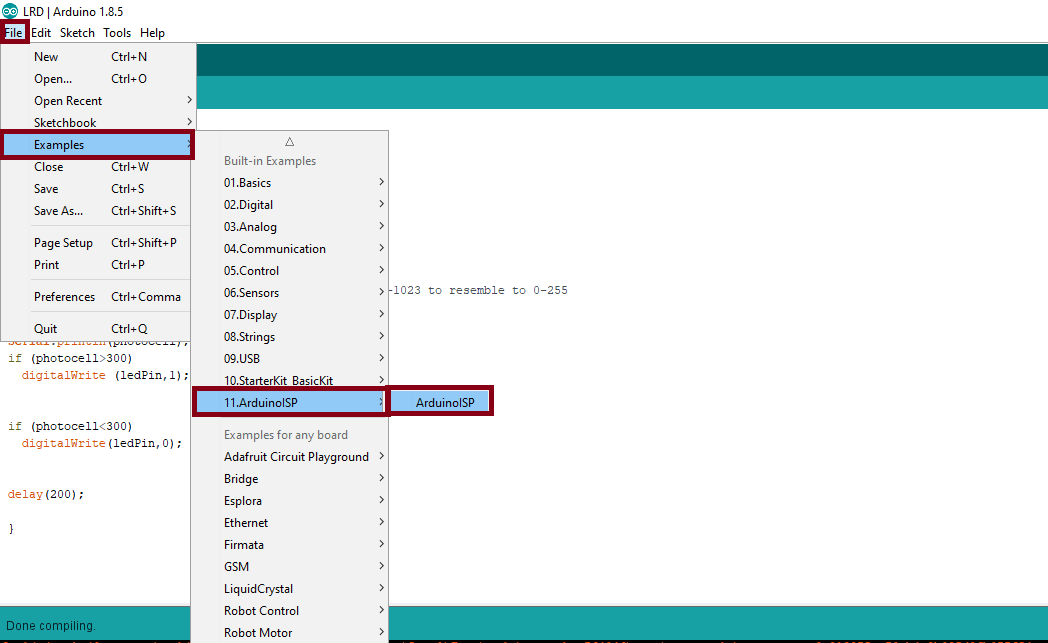Image resolution: width=1048 pixels, height=643 pixels.
Task: Open Page Setup from File menu
Action: [98, 243]
